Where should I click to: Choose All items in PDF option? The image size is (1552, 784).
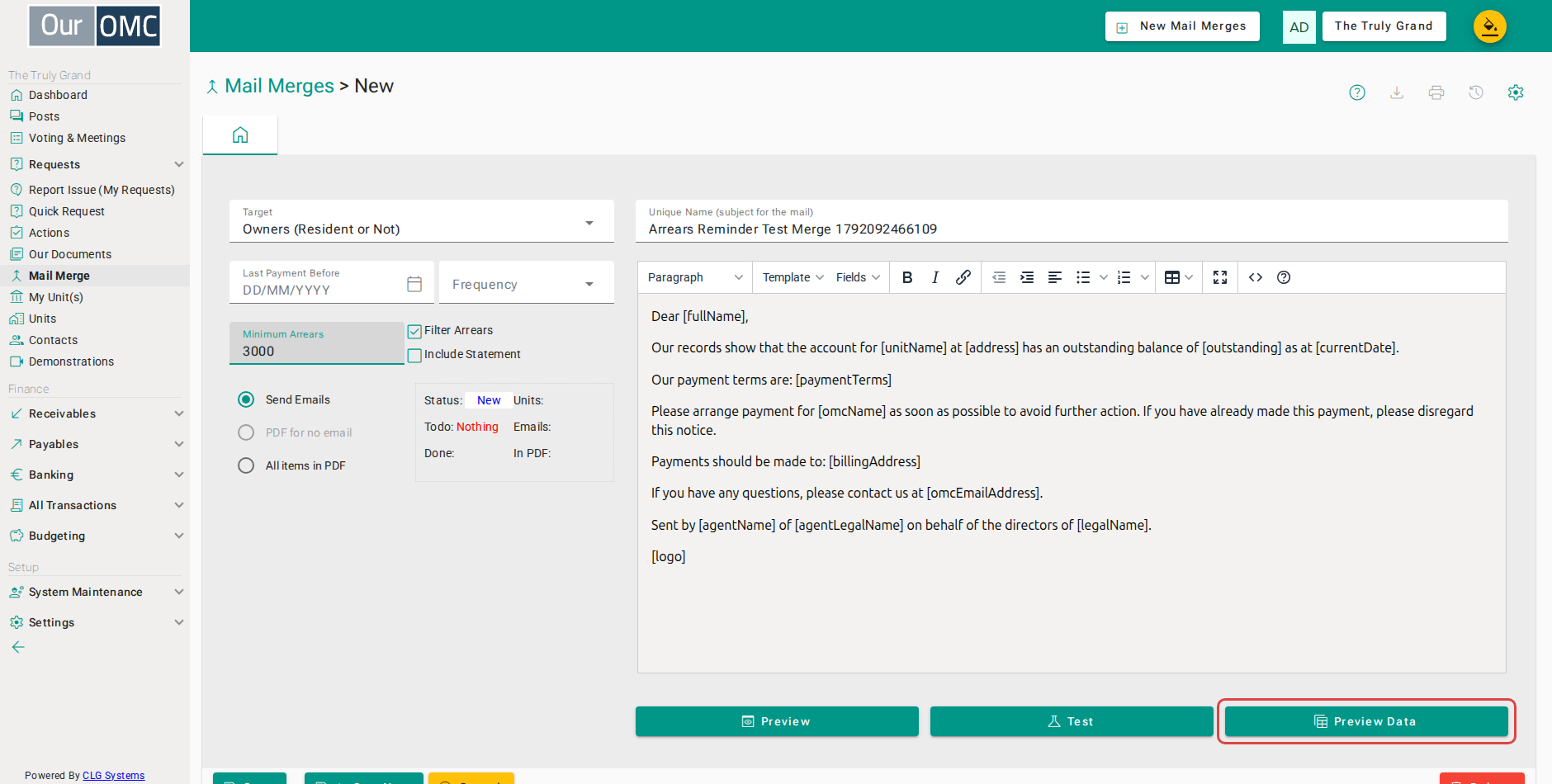point(246,465)
